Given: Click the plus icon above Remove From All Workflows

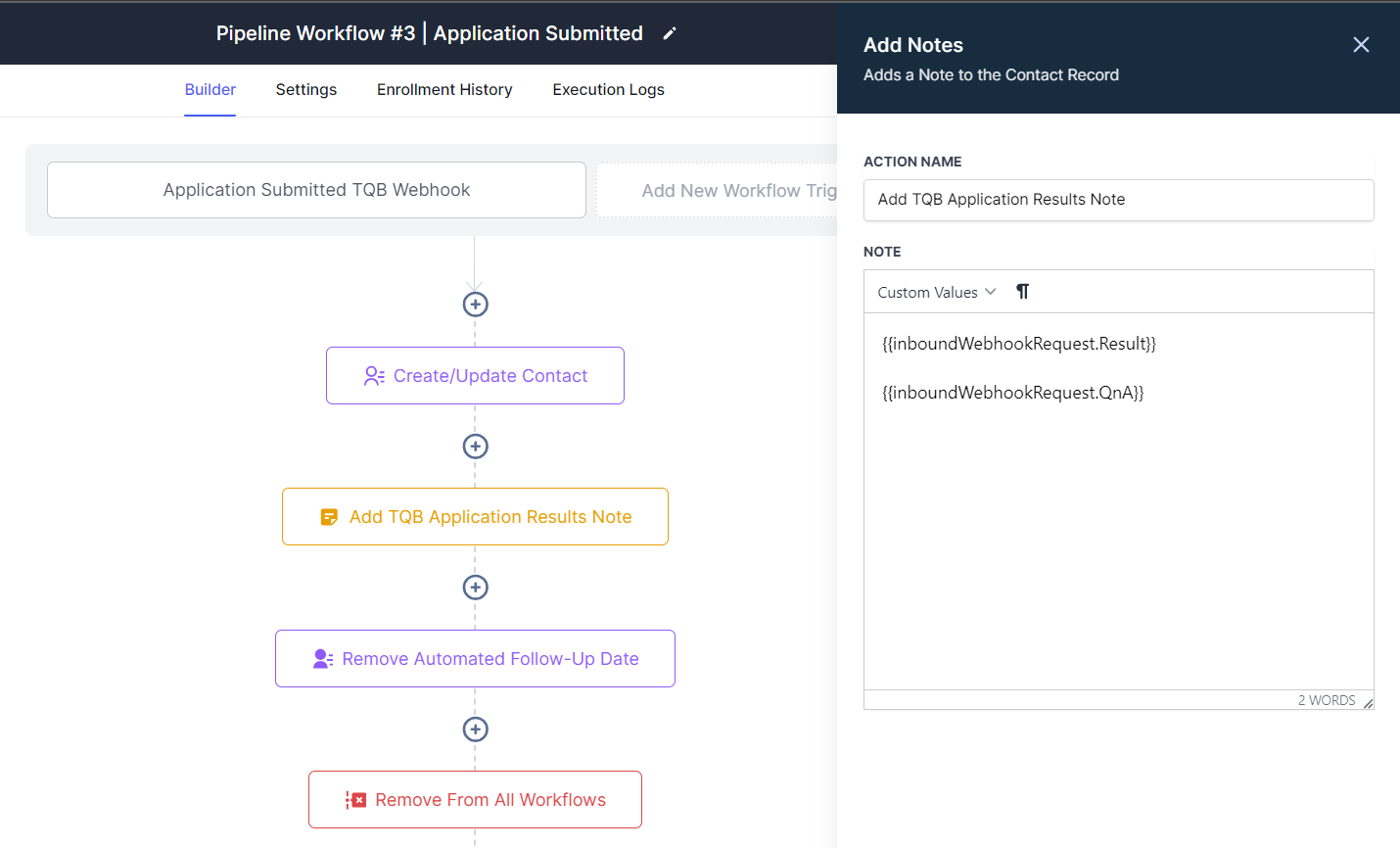Looking at the screenshot, I should coord(475,729).
